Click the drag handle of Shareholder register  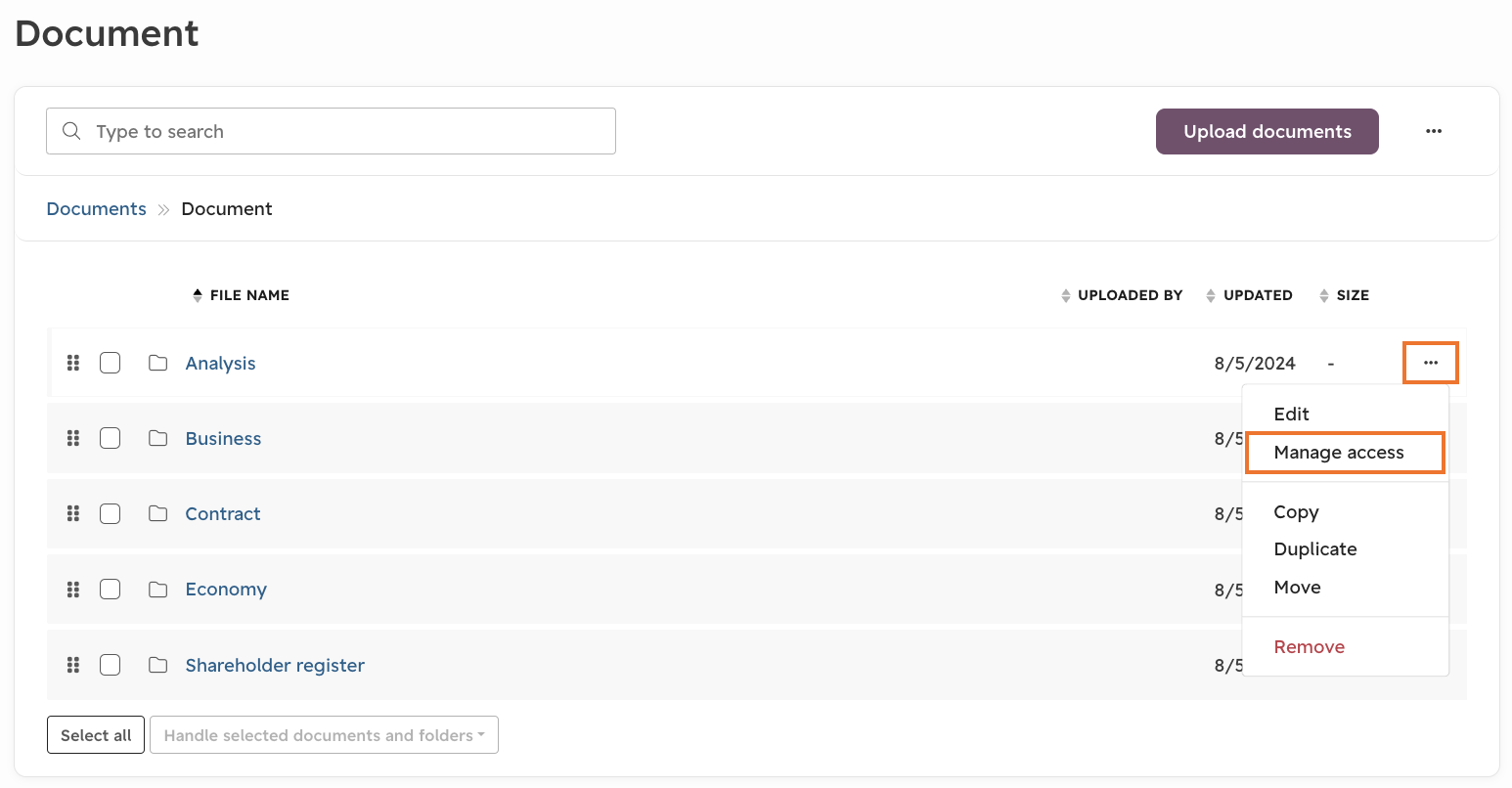click(x=73, y=665)
